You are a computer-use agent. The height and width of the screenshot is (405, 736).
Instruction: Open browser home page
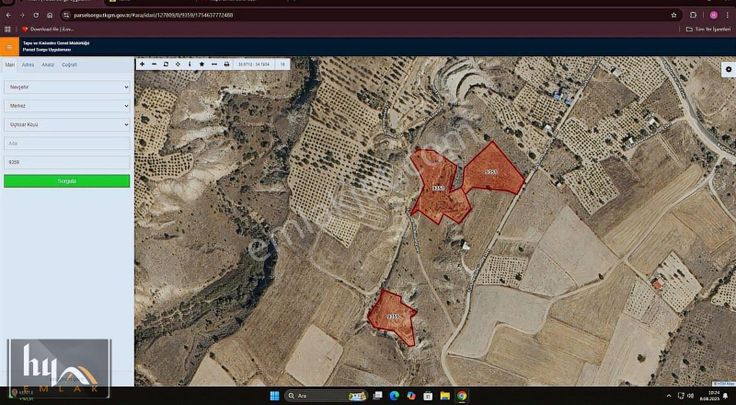point(50,15)
